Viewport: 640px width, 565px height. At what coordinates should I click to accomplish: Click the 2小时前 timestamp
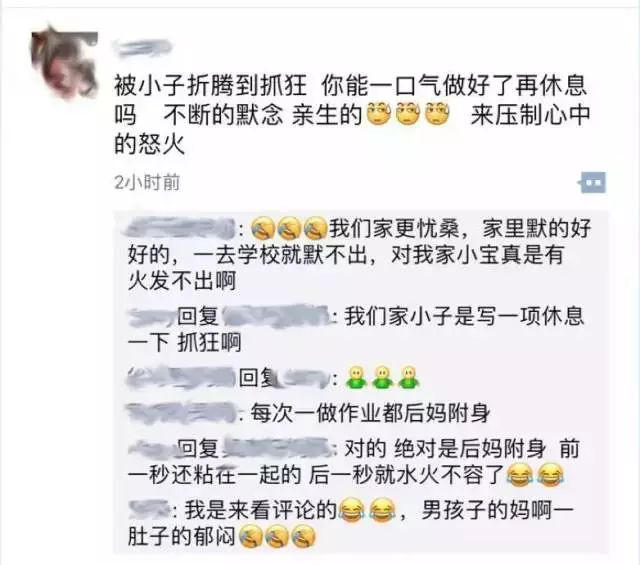pos(147,182)
